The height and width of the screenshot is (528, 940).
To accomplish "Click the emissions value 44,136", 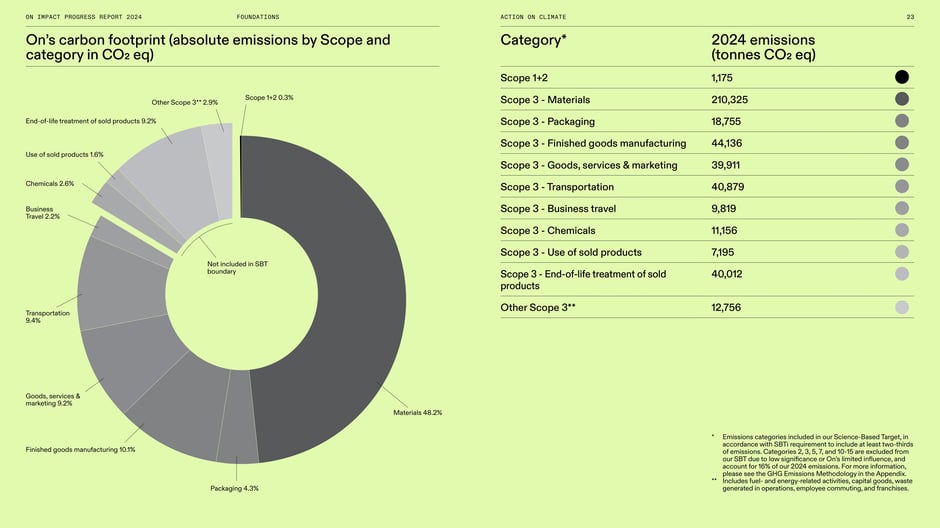I will click(727, 143).
